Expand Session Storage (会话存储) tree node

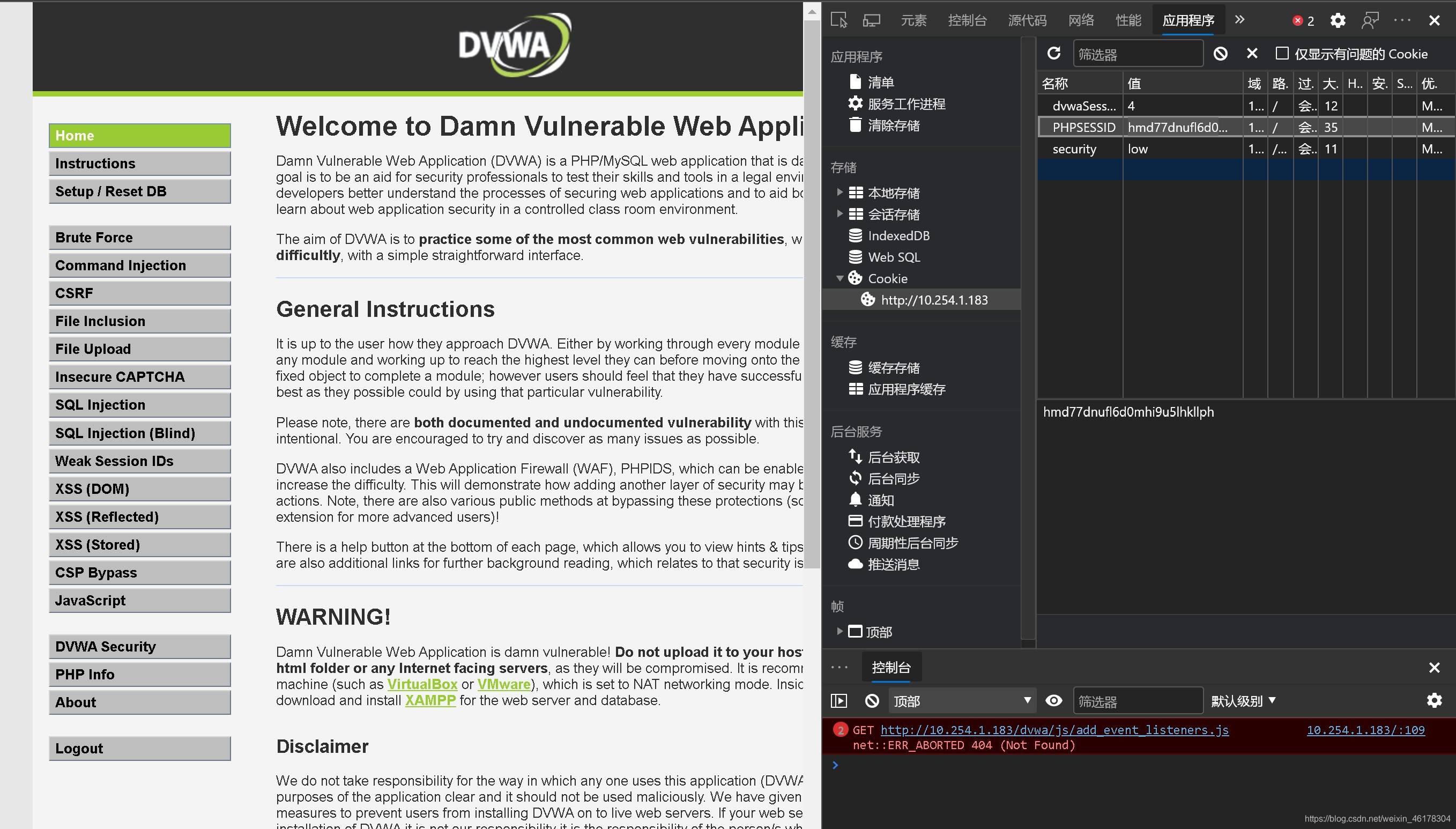coord(840,214)
